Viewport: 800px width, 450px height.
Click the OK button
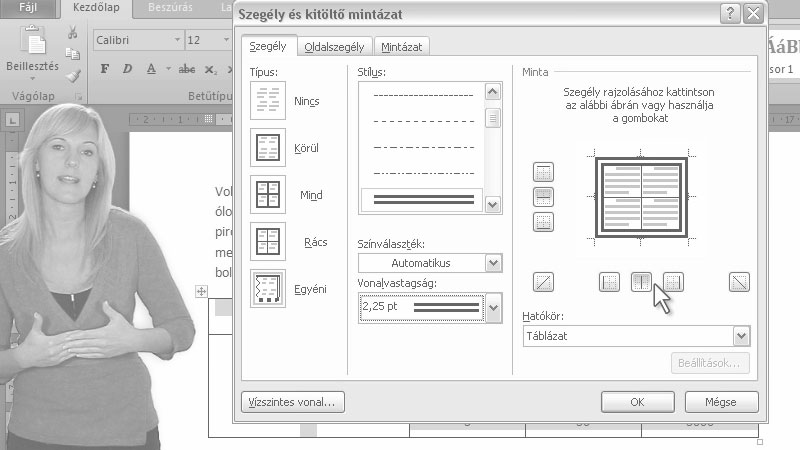click(637, 402)
